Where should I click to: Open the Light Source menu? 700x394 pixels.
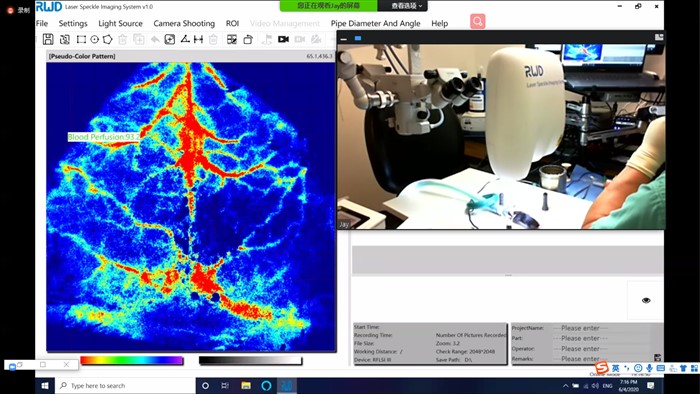point(121,23)
